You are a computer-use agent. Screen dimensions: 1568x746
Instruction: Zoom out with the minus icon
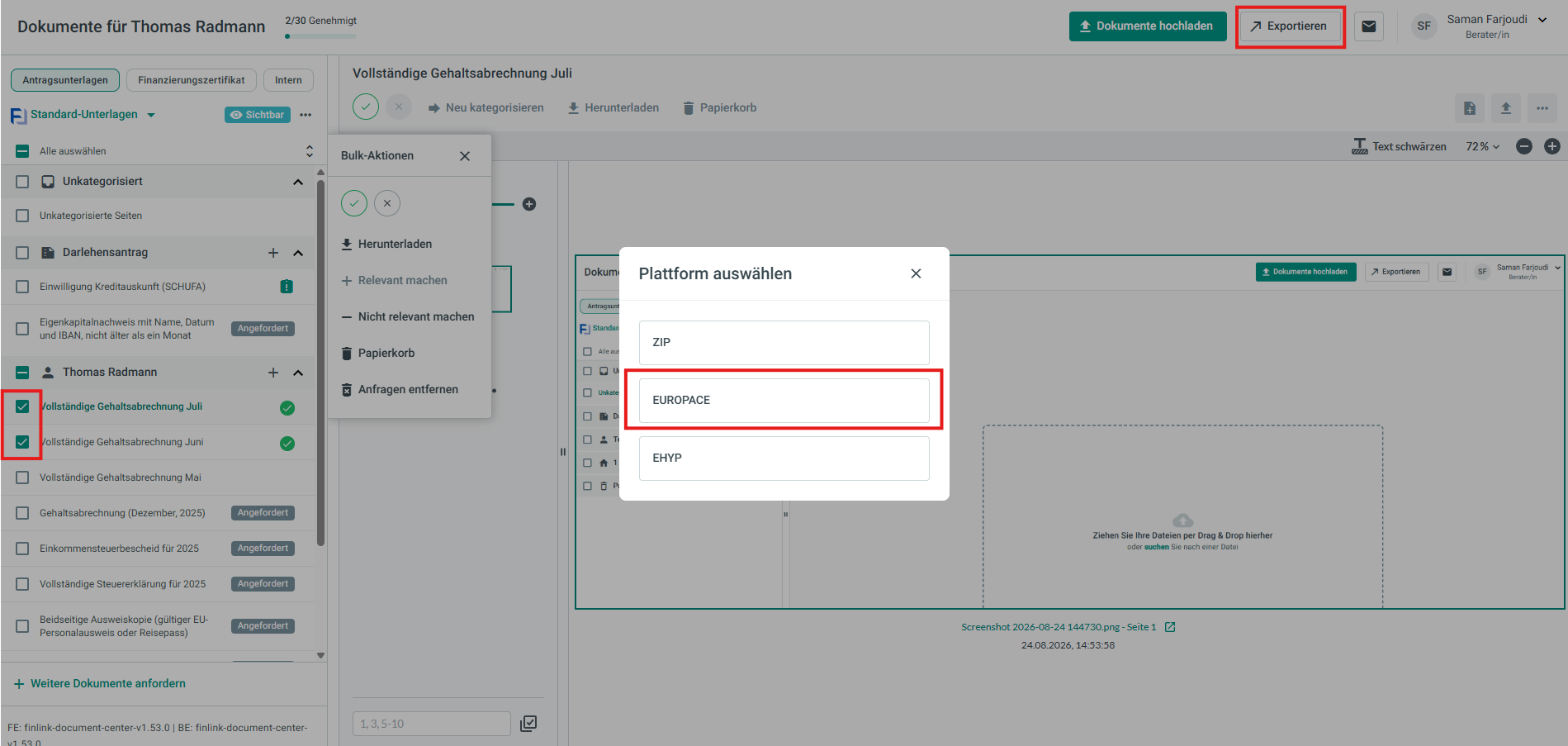coord(1524,146)
